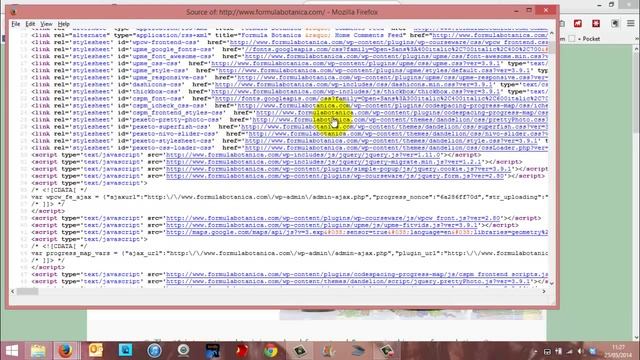The image size is (640, 360).
Task: Follow the jquery.cookie.js source link
Action: click(338, 169)
